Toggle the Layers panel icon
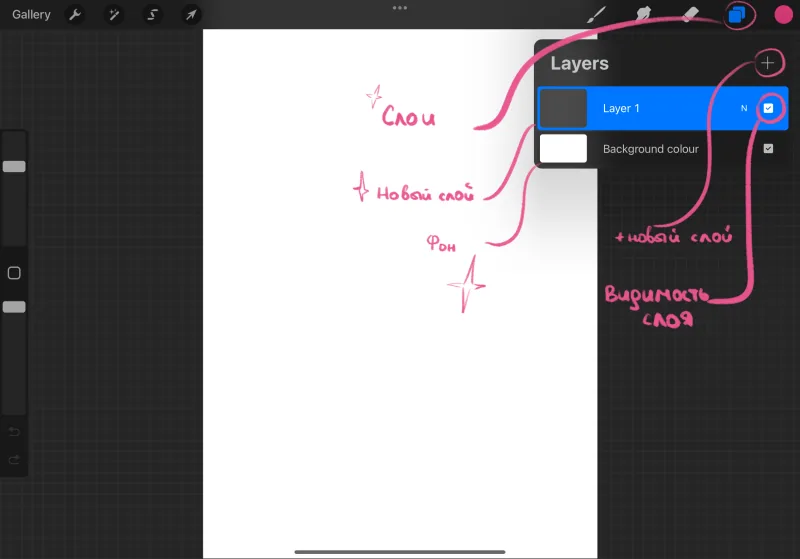The height and width of the screenshot is (559, 800). (737, 15)
